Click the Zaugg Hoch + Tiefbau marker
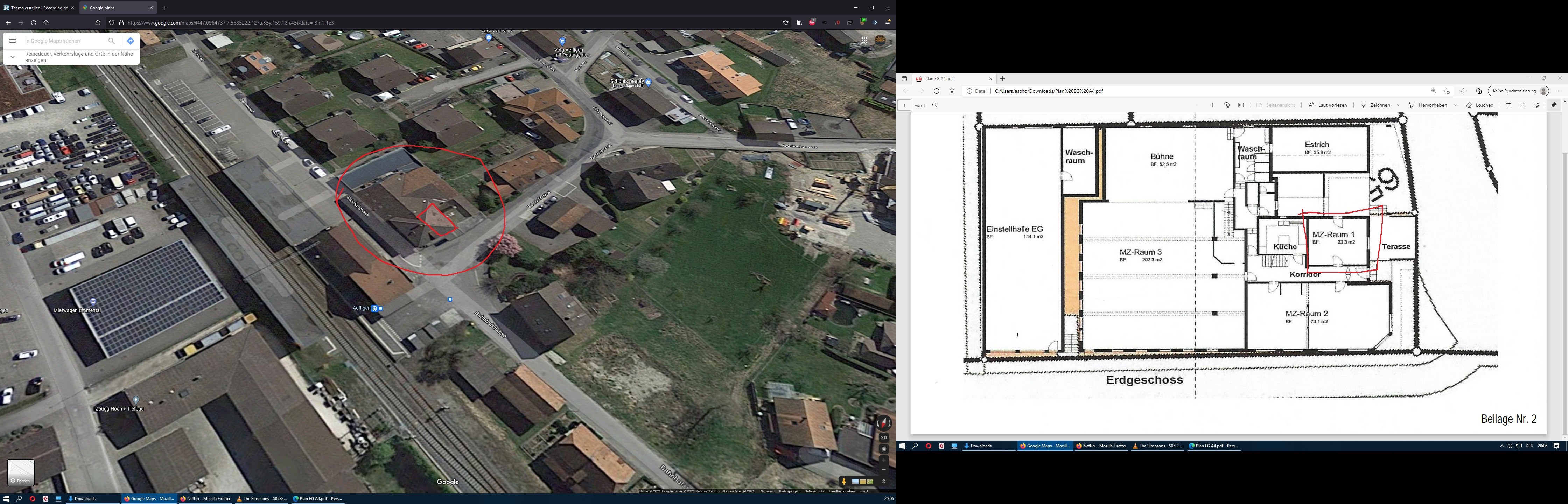This screenshot has width=1568, height=504. coord(136,400)
